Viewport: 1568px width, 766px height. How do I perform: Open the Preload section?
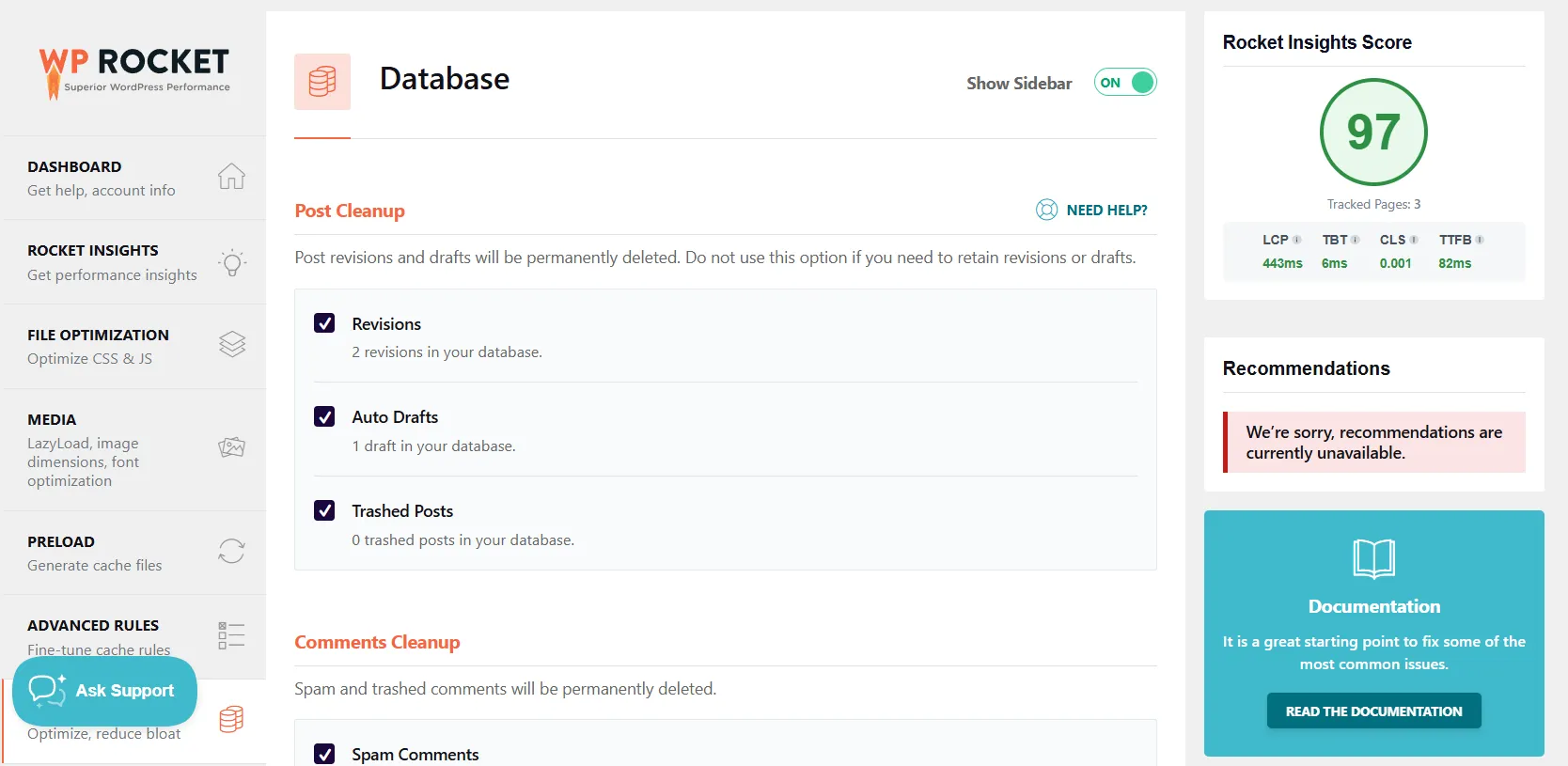pos(134,553)
